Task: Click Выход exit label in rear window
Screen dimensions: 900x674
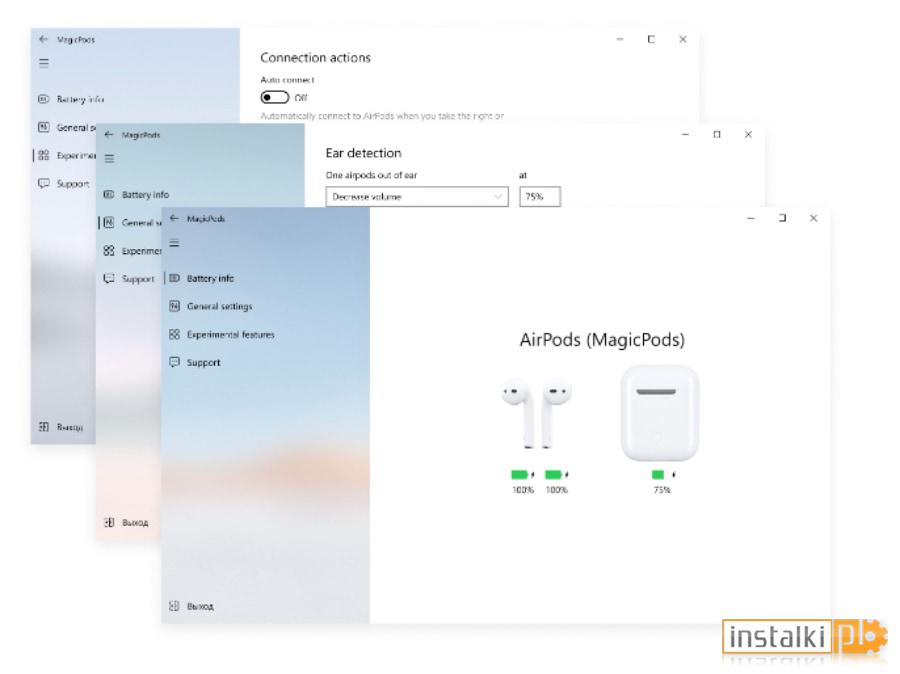Action: click(x=69, y=427)
